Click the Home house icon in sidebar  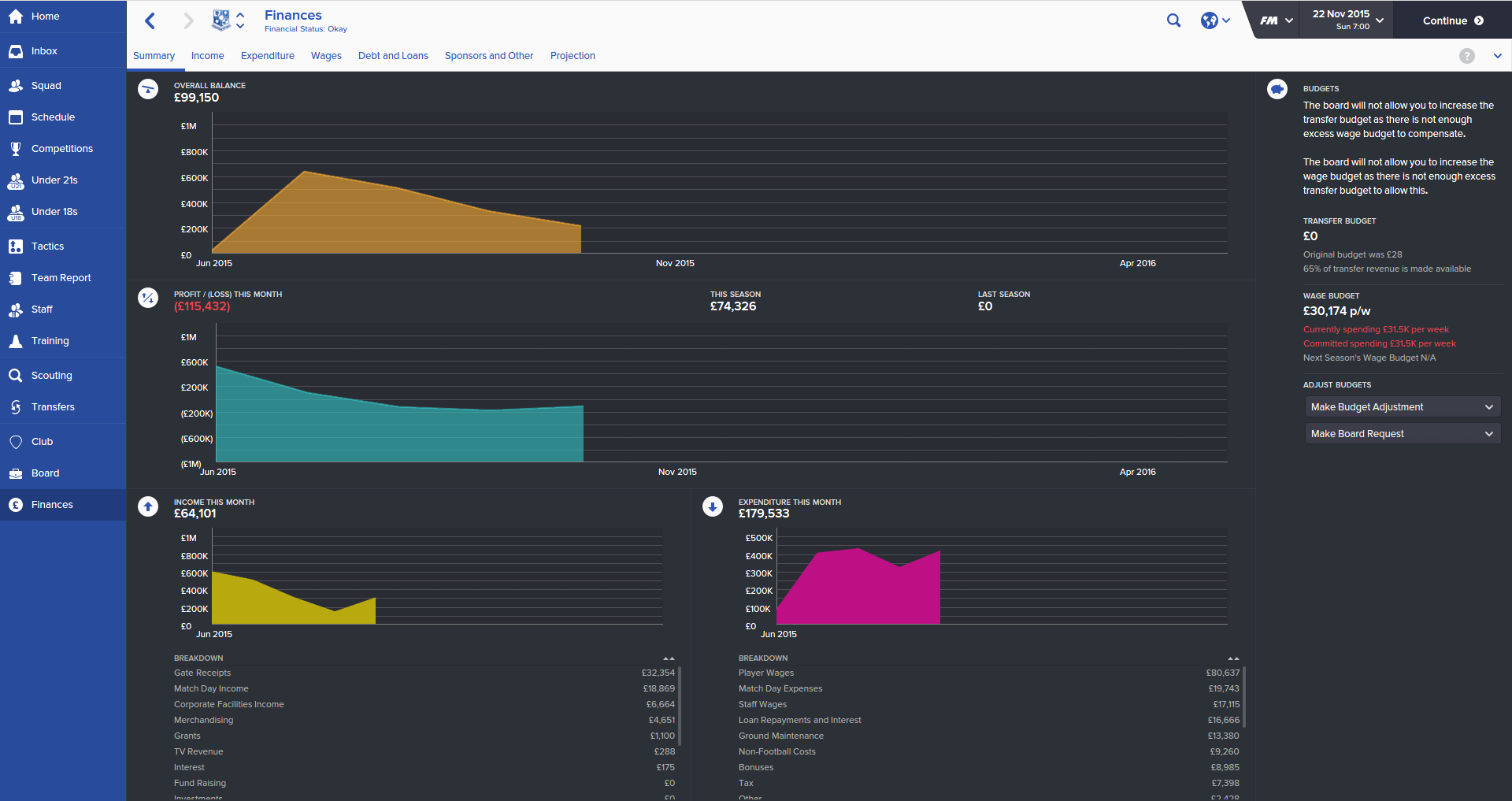coord(16,17)
